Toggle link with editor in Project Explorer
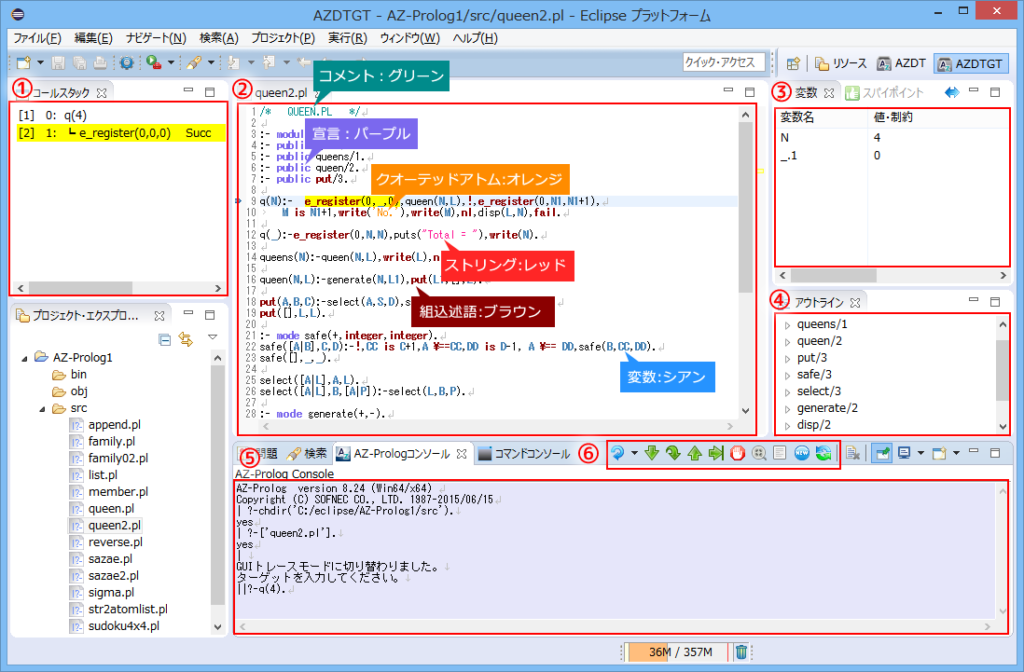The height and width of the screenshot is (672, 1024). pos(185,339)
